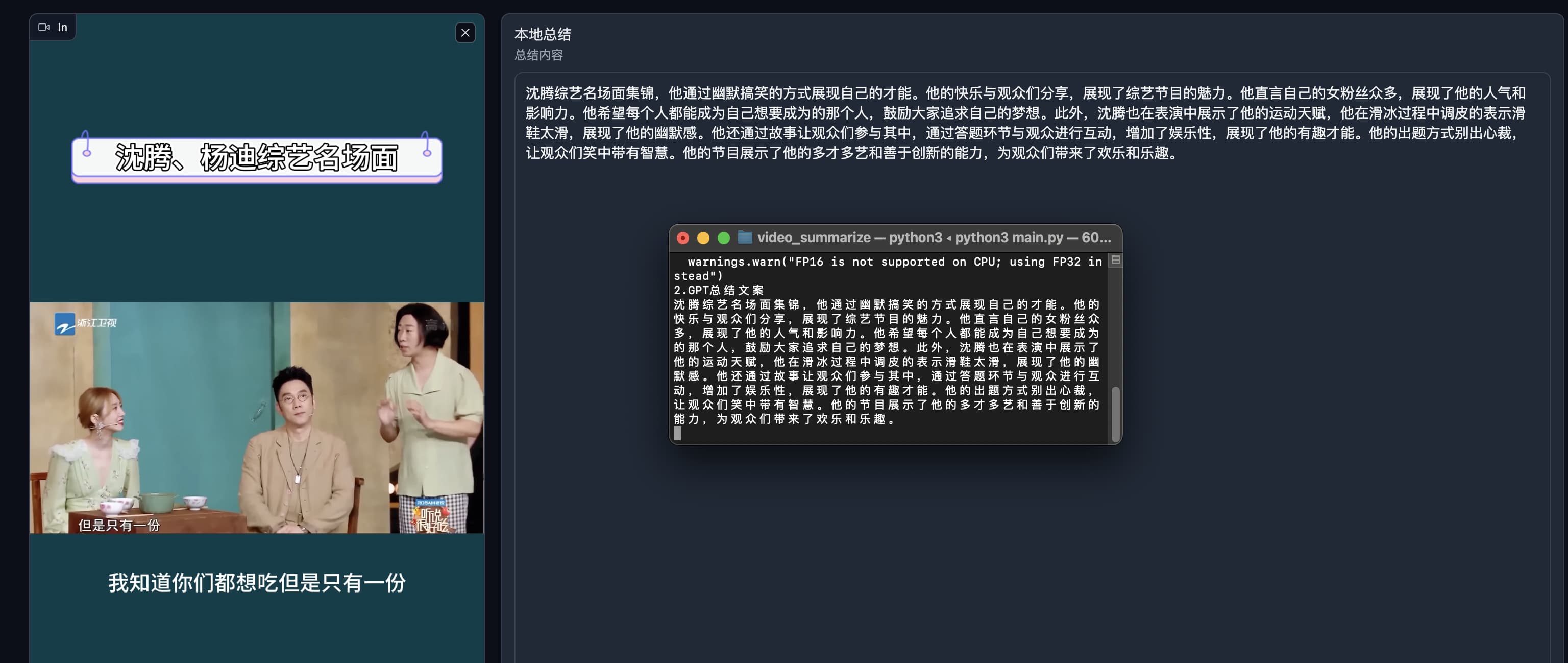Click the 2.GPT总结文案 line in terminal

pos(718,290)
